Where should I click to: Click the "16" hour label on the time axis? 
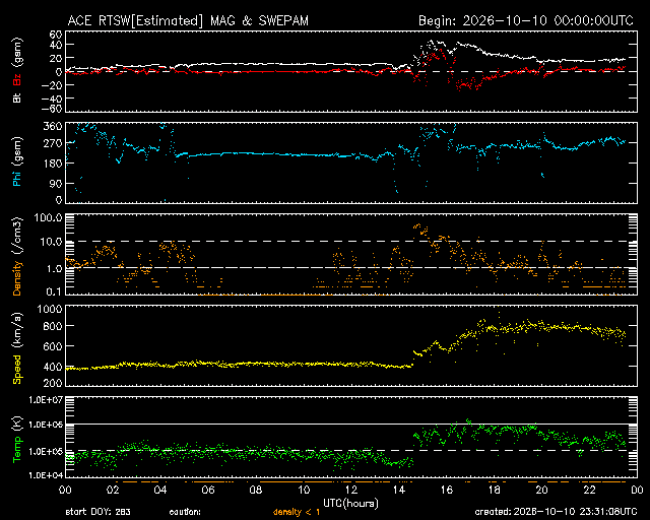coord(447,490)
